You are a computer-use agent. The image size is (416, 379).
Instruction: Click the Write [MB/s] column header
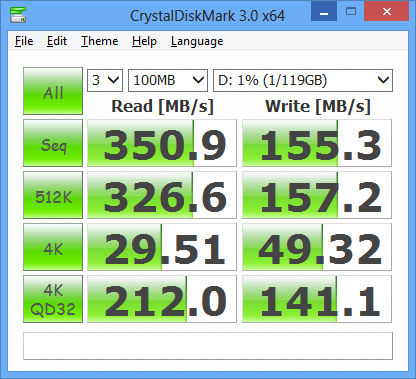tap(318, 106)
